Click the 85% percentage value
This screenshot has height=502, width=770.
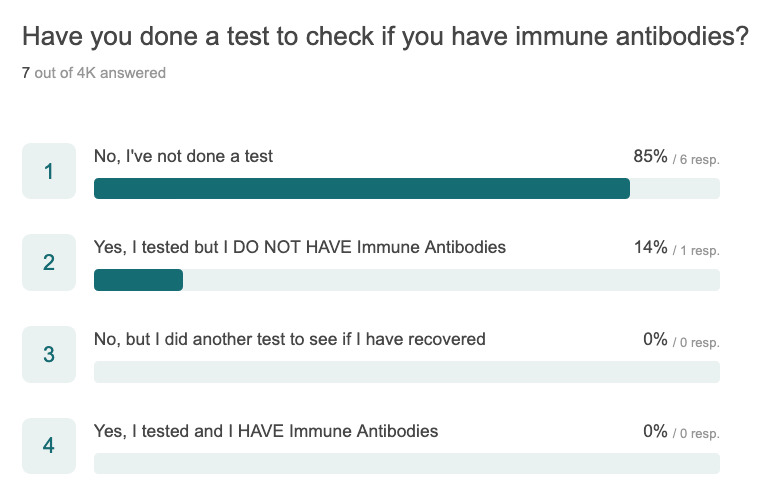point(650,156)
